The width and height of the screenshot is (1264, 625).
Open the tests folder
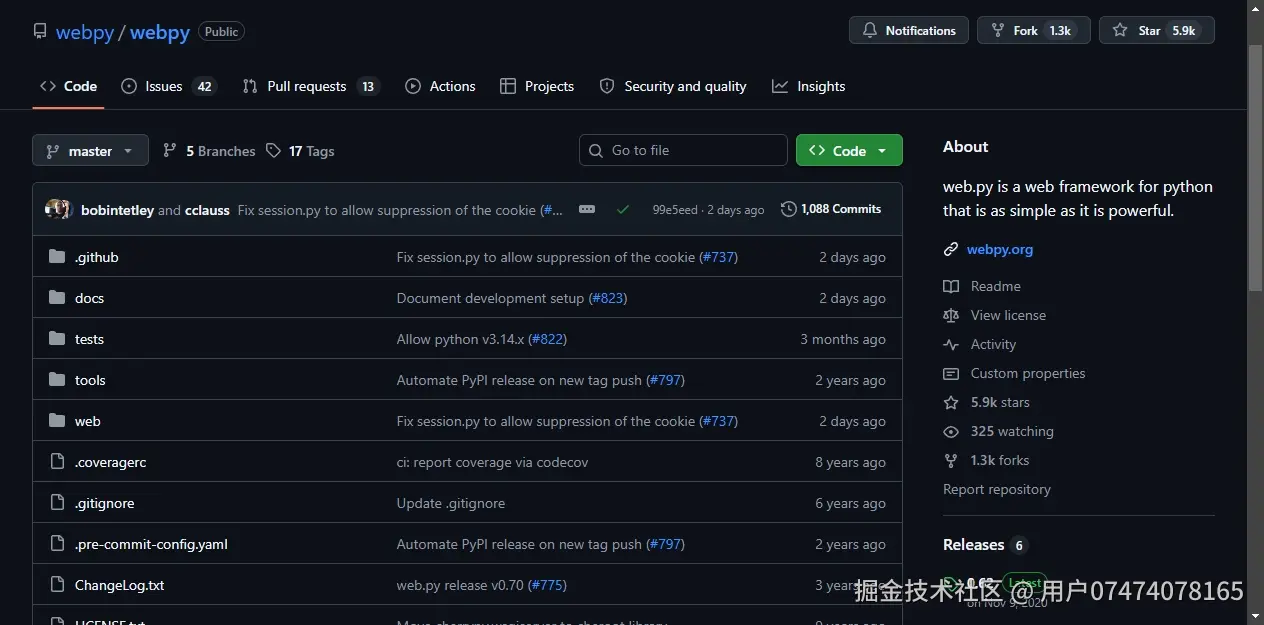[89, 339]
